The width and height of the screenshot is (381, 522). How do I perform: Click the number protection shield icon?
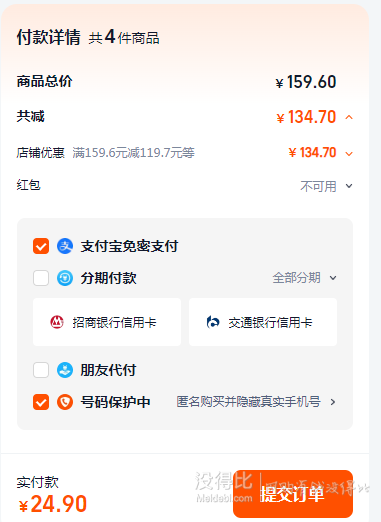coord(65,402)
